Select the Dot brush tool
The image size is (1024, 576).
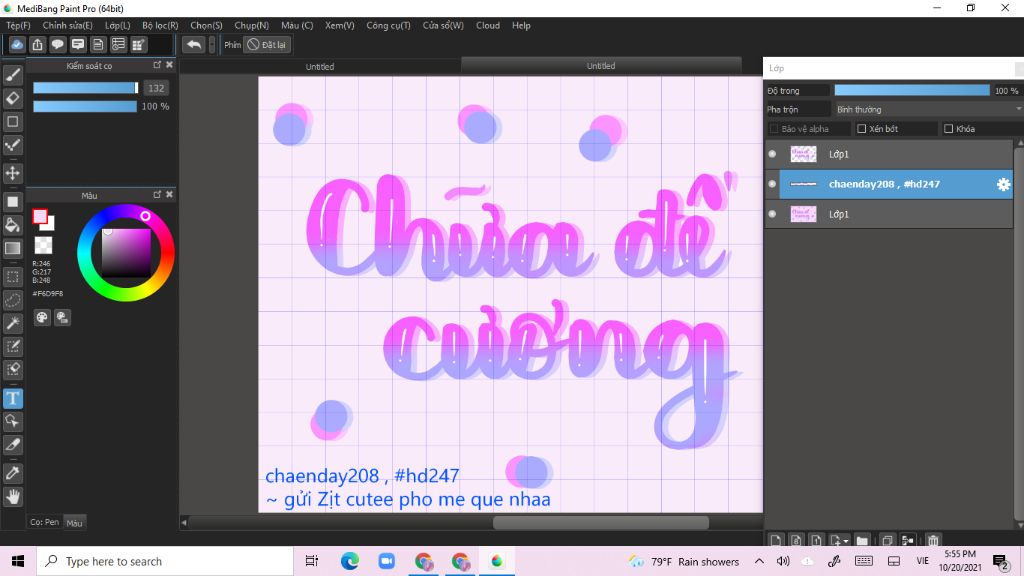pos(12,145)
